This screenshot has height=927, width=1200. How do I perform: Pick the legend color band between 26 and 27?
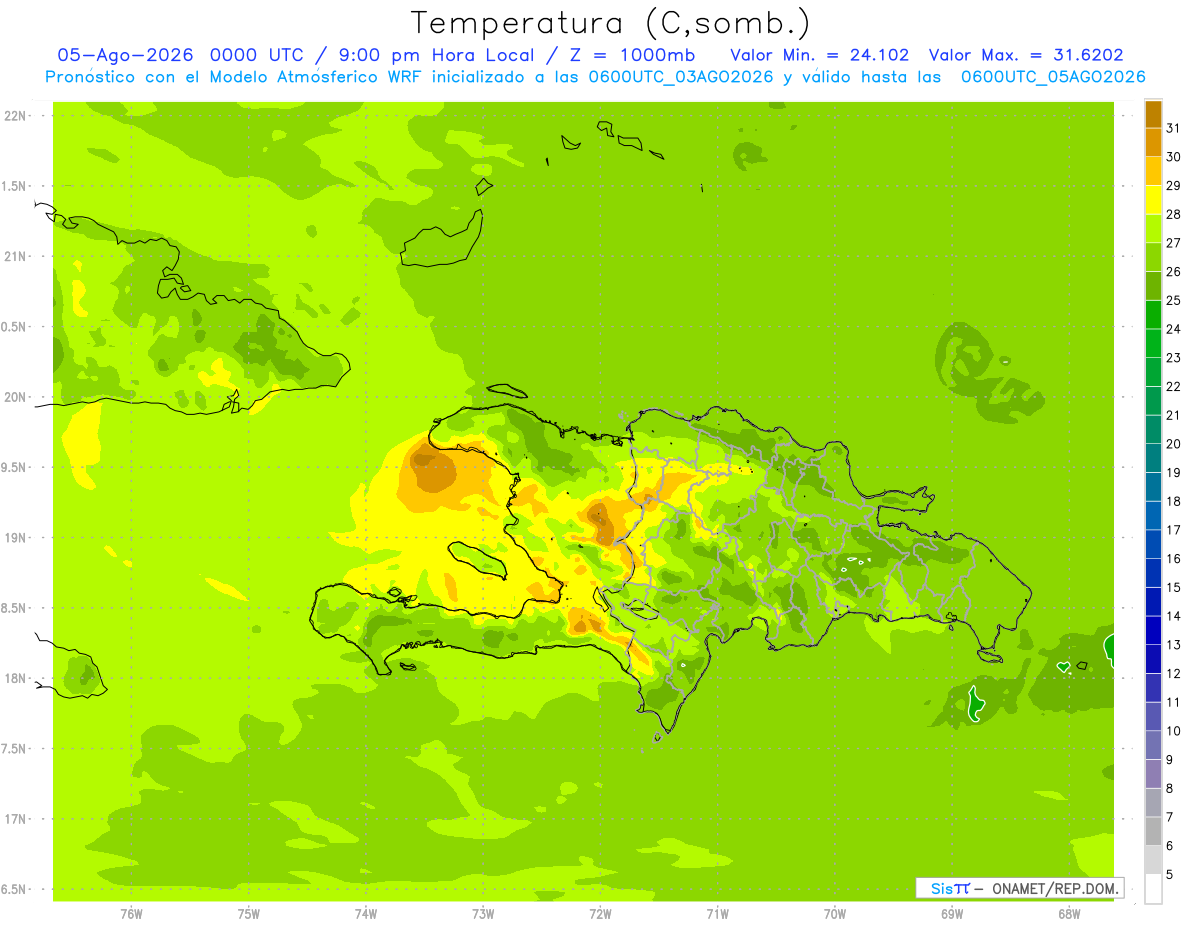pos(1153,257)
